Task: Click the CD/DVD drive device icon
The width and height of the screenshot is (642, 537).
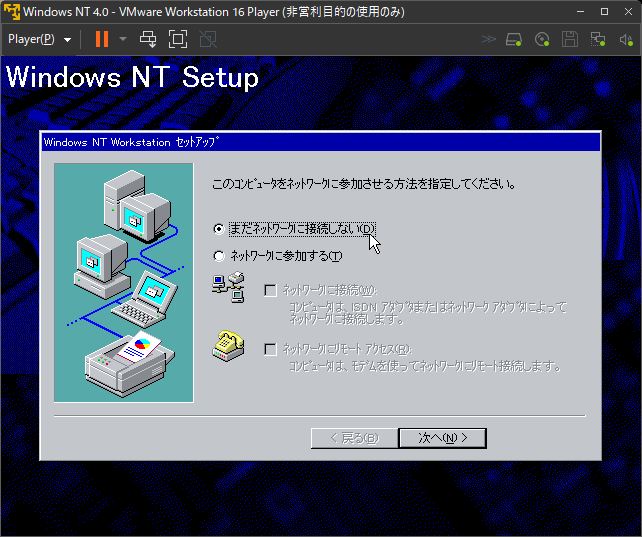Action: (542, 40)
